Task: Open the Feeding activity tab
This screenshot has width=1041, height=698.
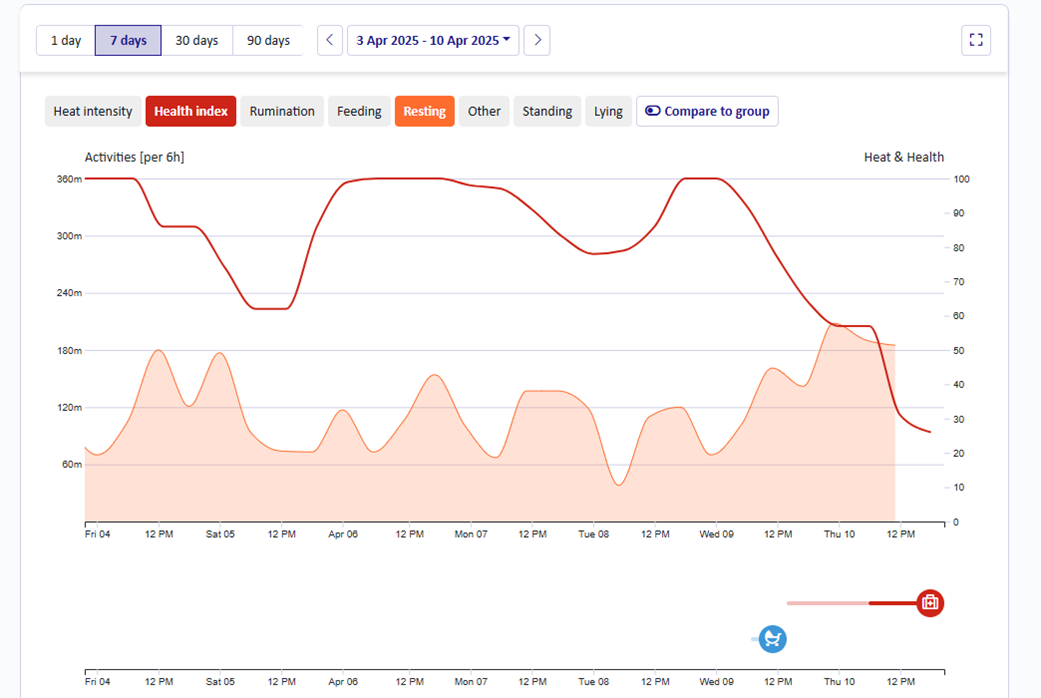Action: coord(359,111)
